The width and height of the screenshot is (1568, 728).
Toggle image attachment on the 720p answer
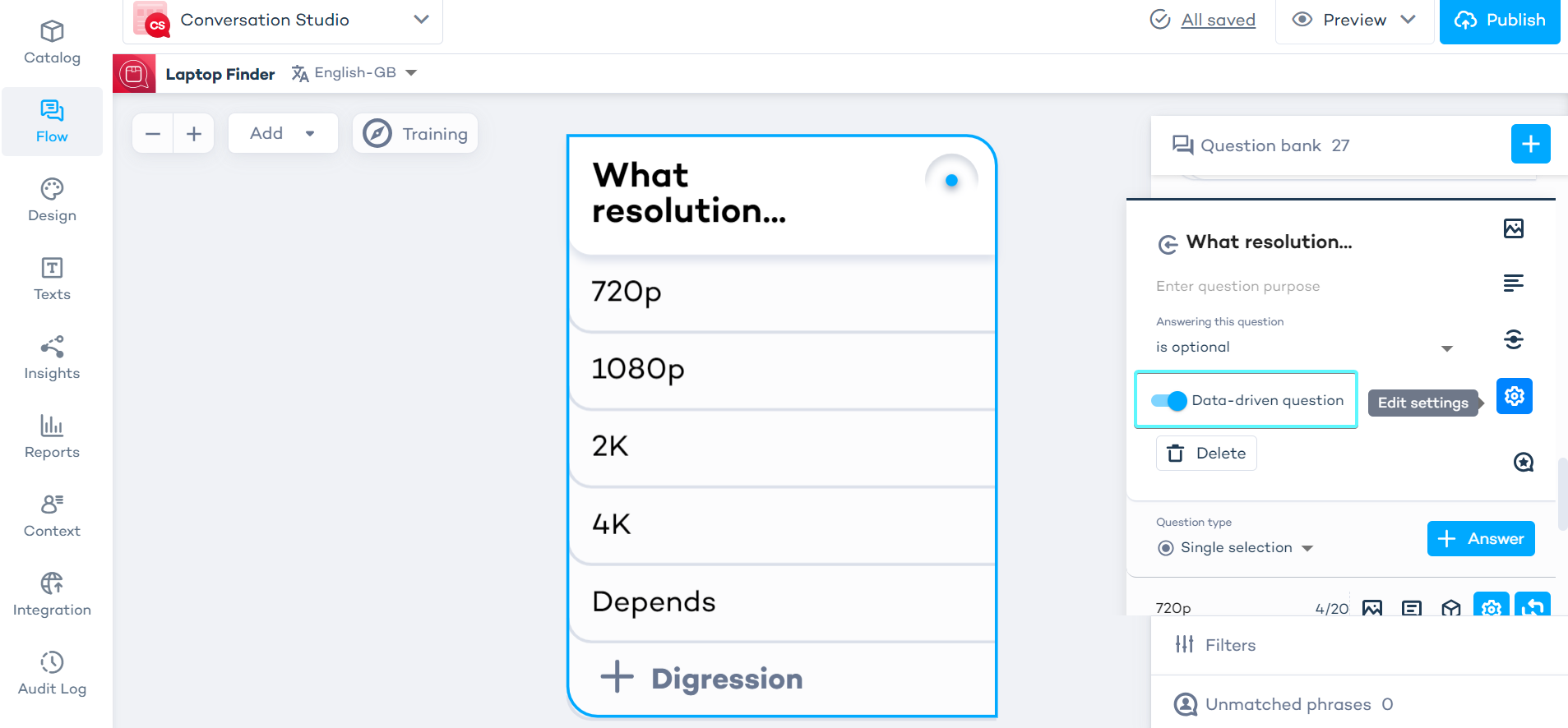pyautogui.click(x=1371, y=608)
